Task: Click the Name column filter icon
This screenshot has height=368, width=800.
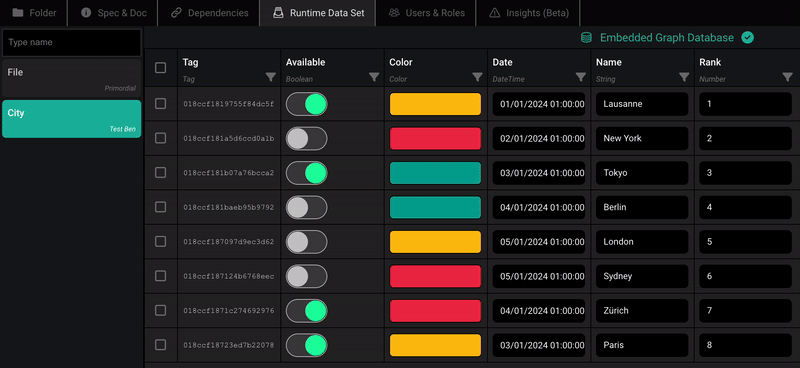Action: (684, 77)
